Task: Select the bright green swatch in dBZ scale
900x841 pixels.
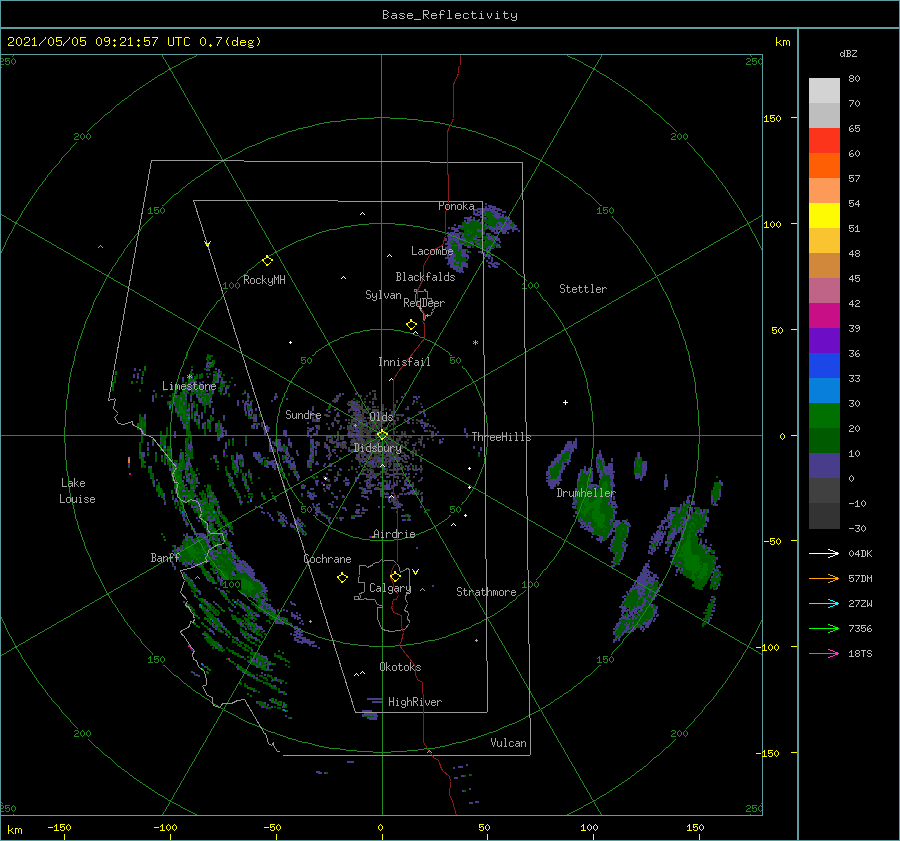Action: (824, 416)
